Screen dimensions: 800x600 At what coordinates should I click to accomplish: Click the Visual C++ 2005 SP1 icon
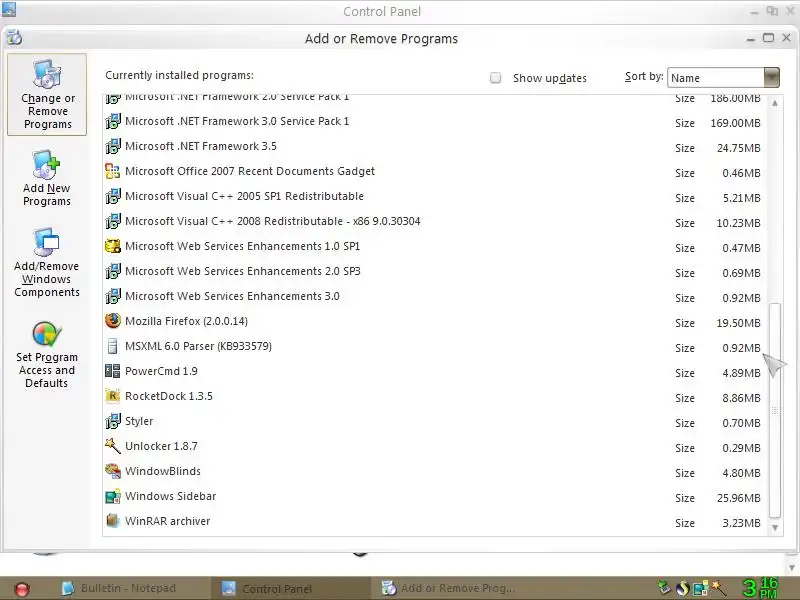pyautogui.click(x=113, y=196)
